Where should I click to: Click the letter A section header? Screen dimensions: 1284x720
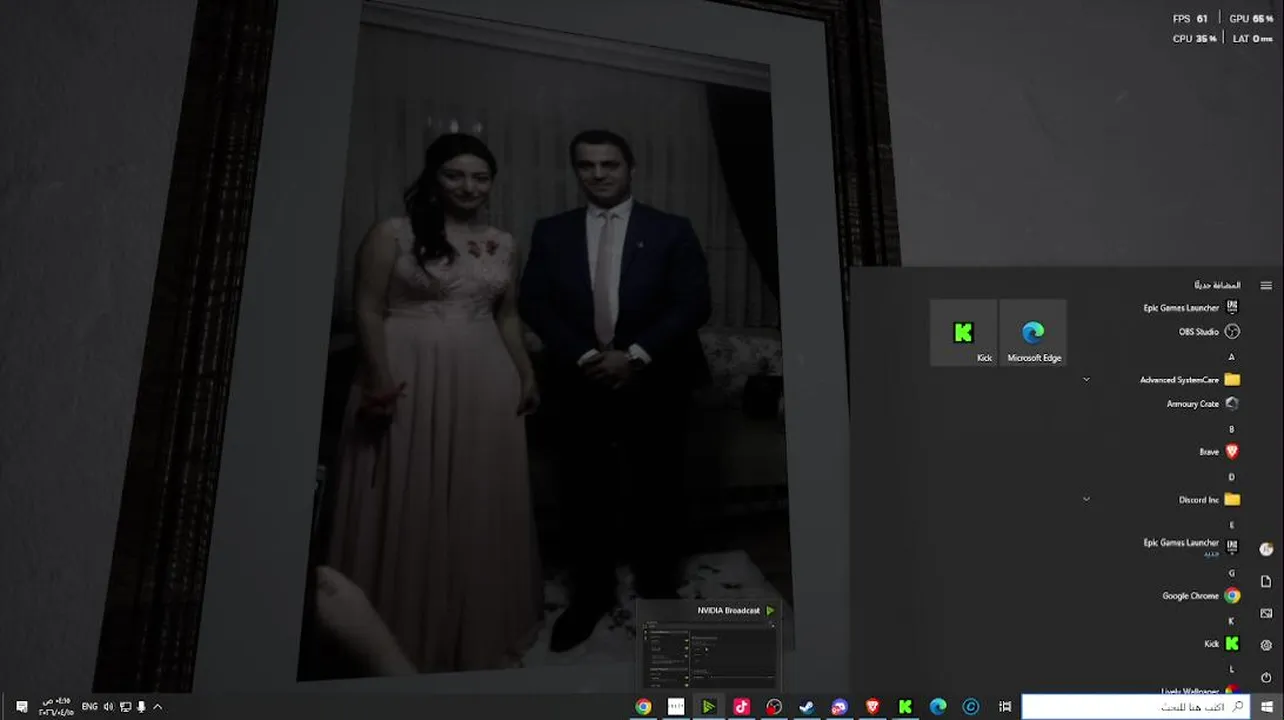1232,357
